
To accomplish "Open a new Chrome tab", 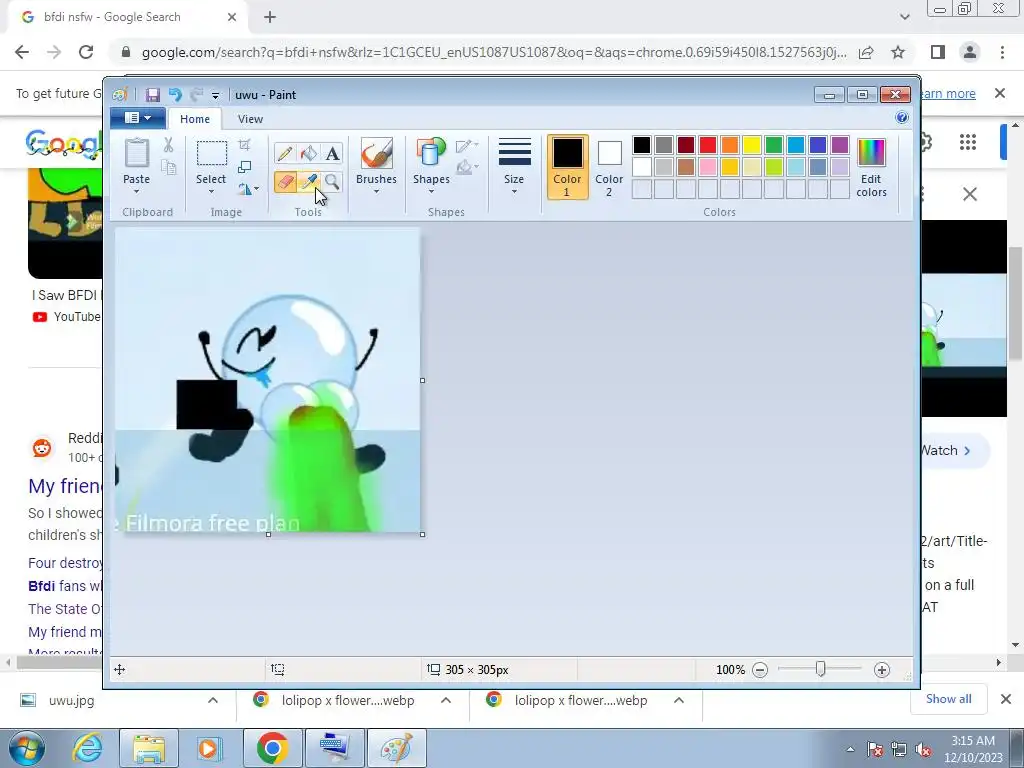I will (x=270, y=17).
